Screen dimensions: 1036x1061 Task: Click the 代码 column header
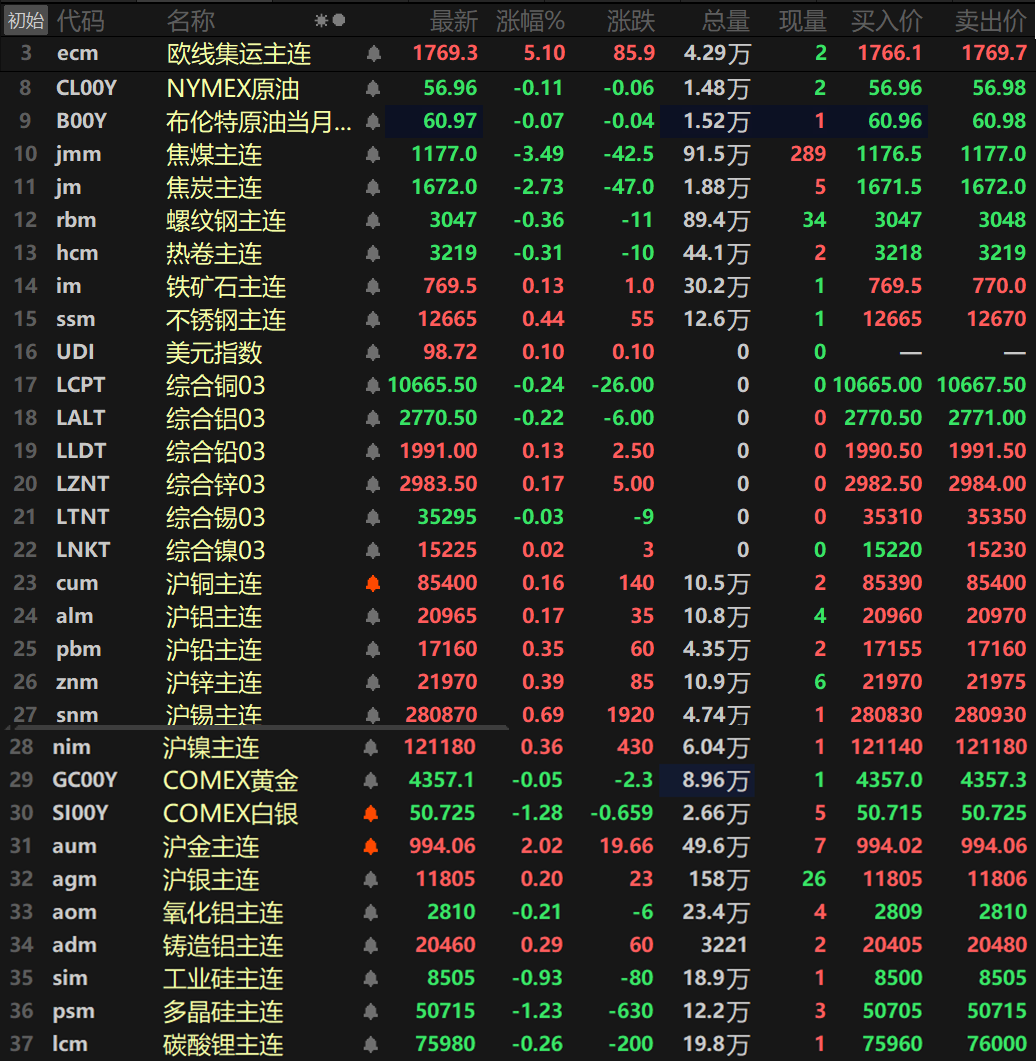coord(79,20)
